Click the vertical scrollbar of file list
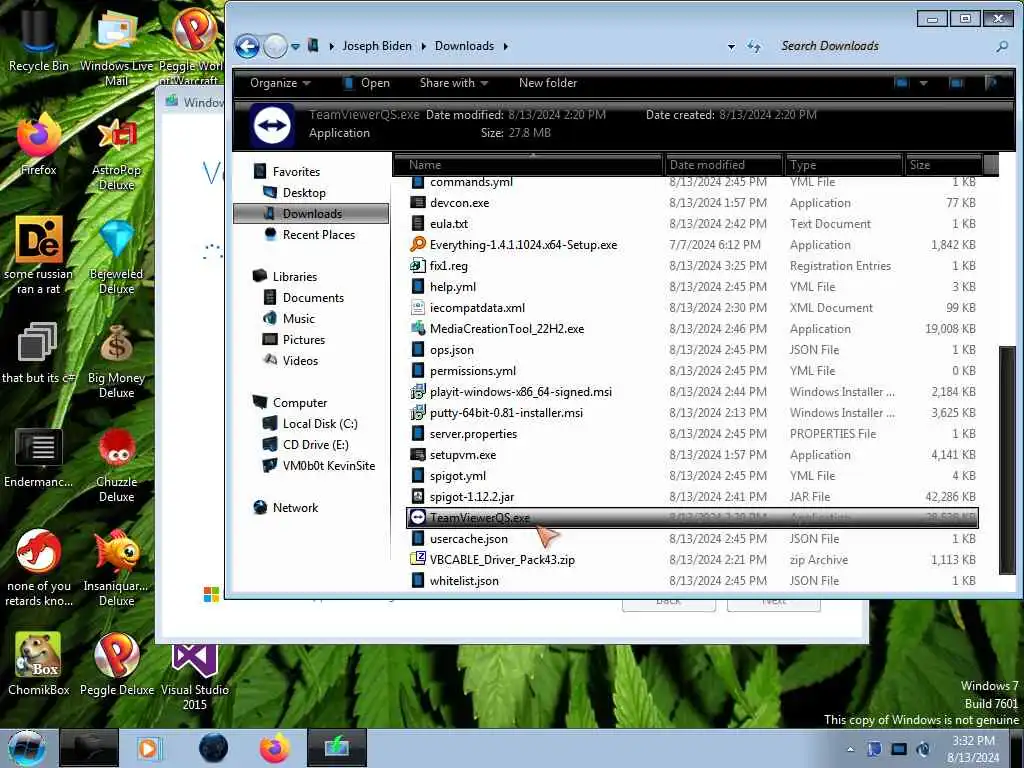 click(x=1007, y=460)
